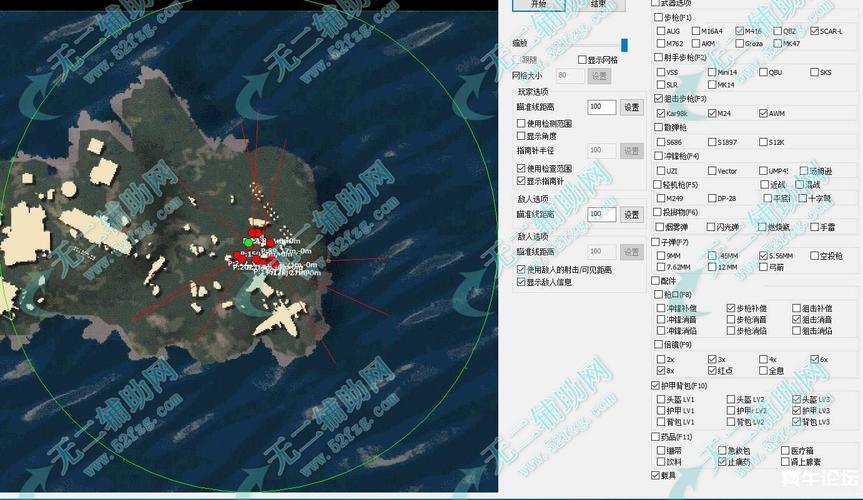Click the 结束 end button
The height and width of the screenshot is (500, 863).
point(599,4)
